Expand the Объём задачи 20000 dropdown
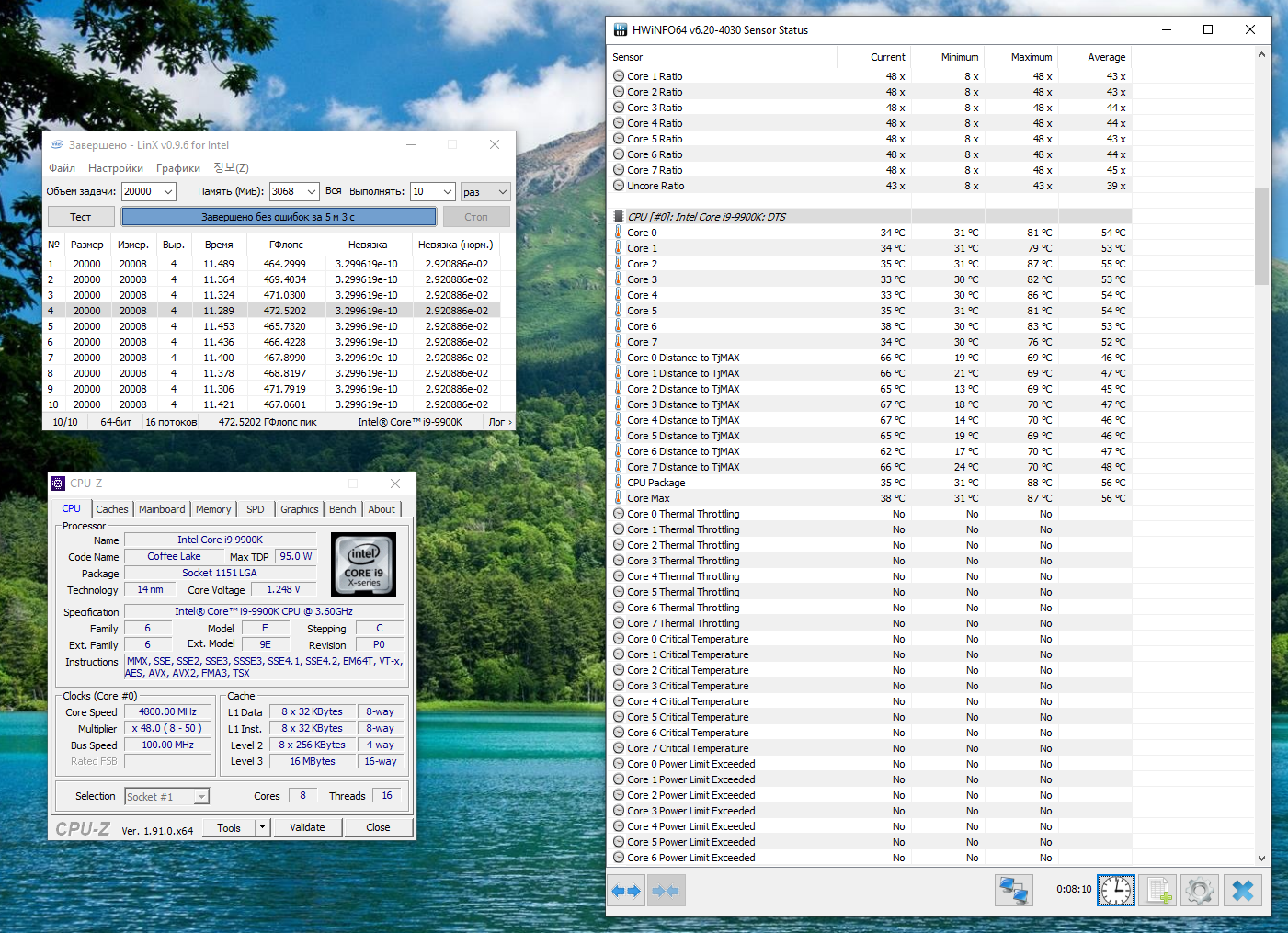The width and height of the screenshot is (1288, 933). (168, 191)
